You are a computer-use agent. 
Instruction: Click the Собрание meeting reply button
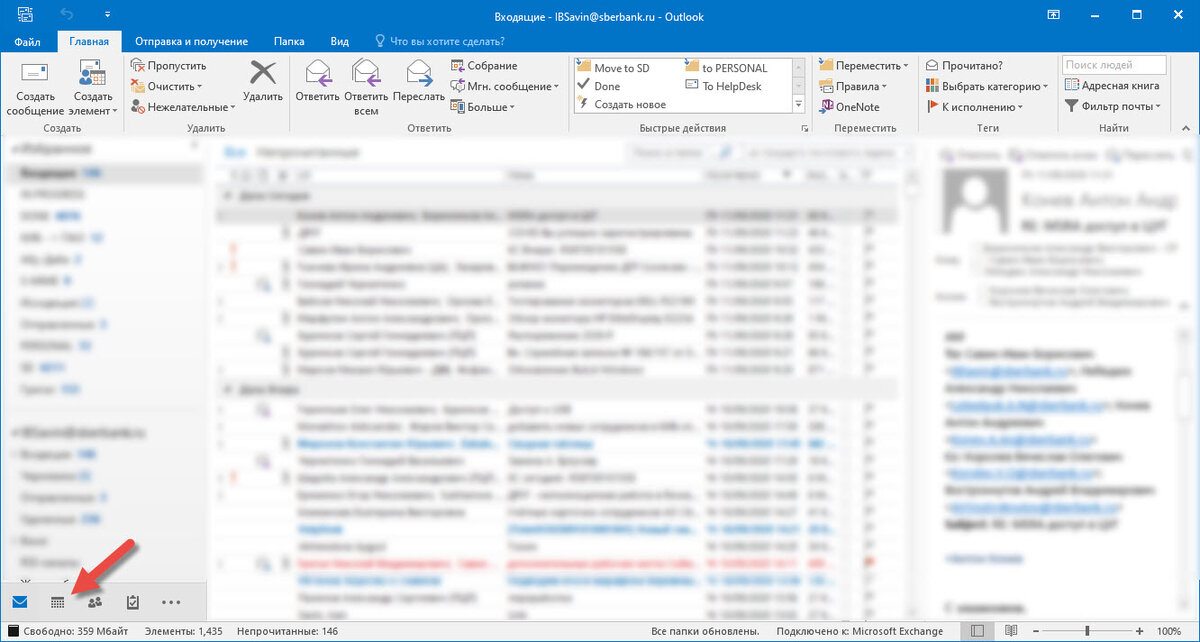484,65
